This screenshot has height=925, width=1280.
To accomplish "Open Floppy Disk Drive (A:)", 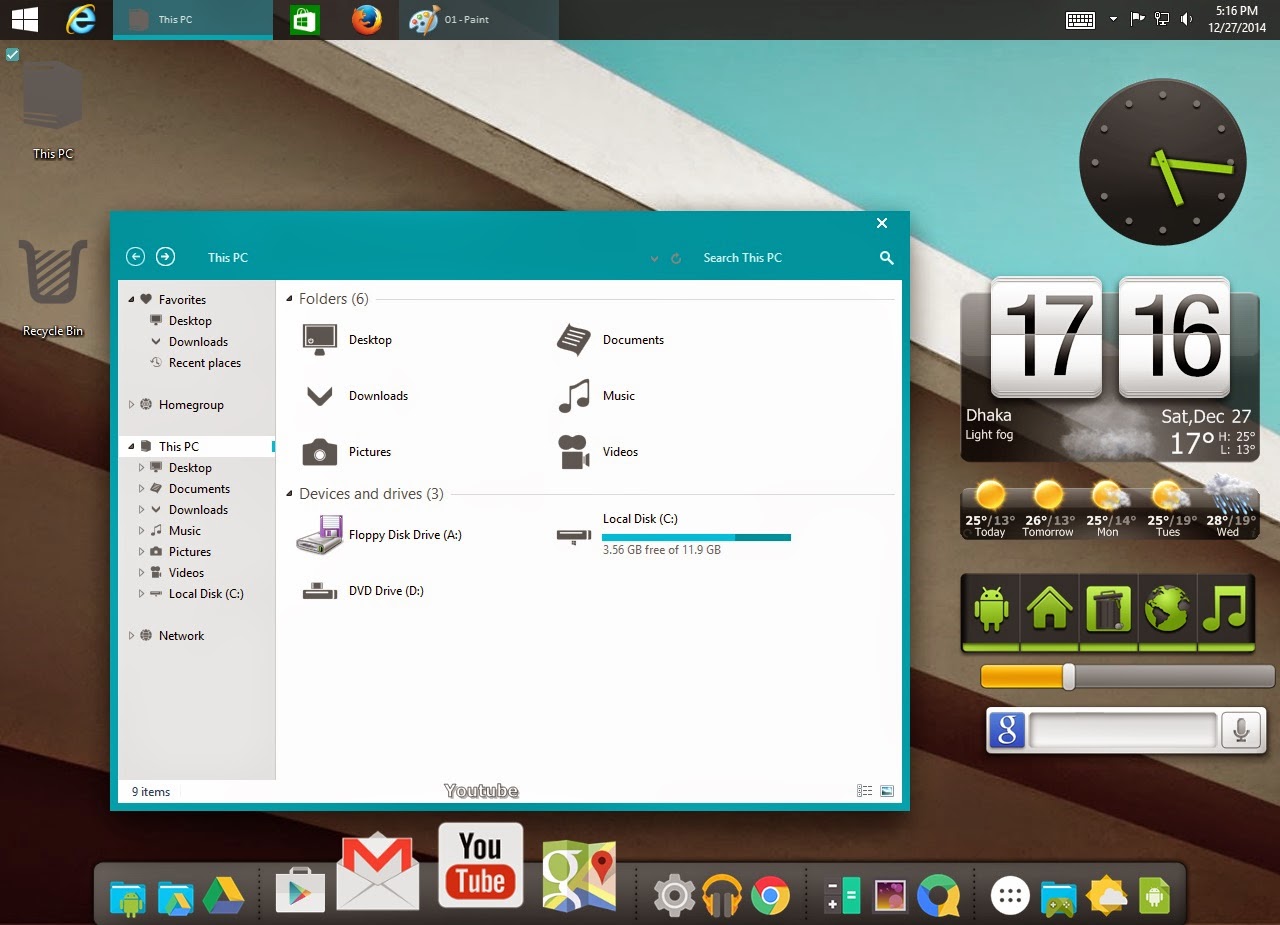I will click(380, 535).
